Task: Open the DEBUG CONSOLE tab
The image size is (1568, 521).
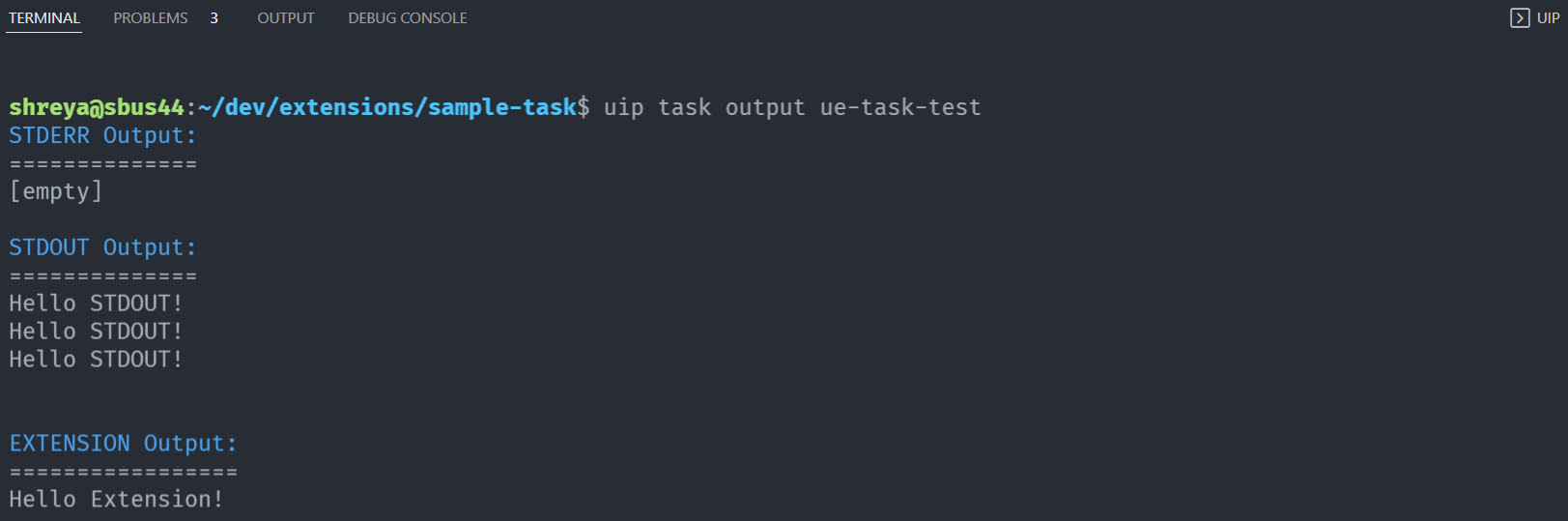Action: [x=408, y=18]
